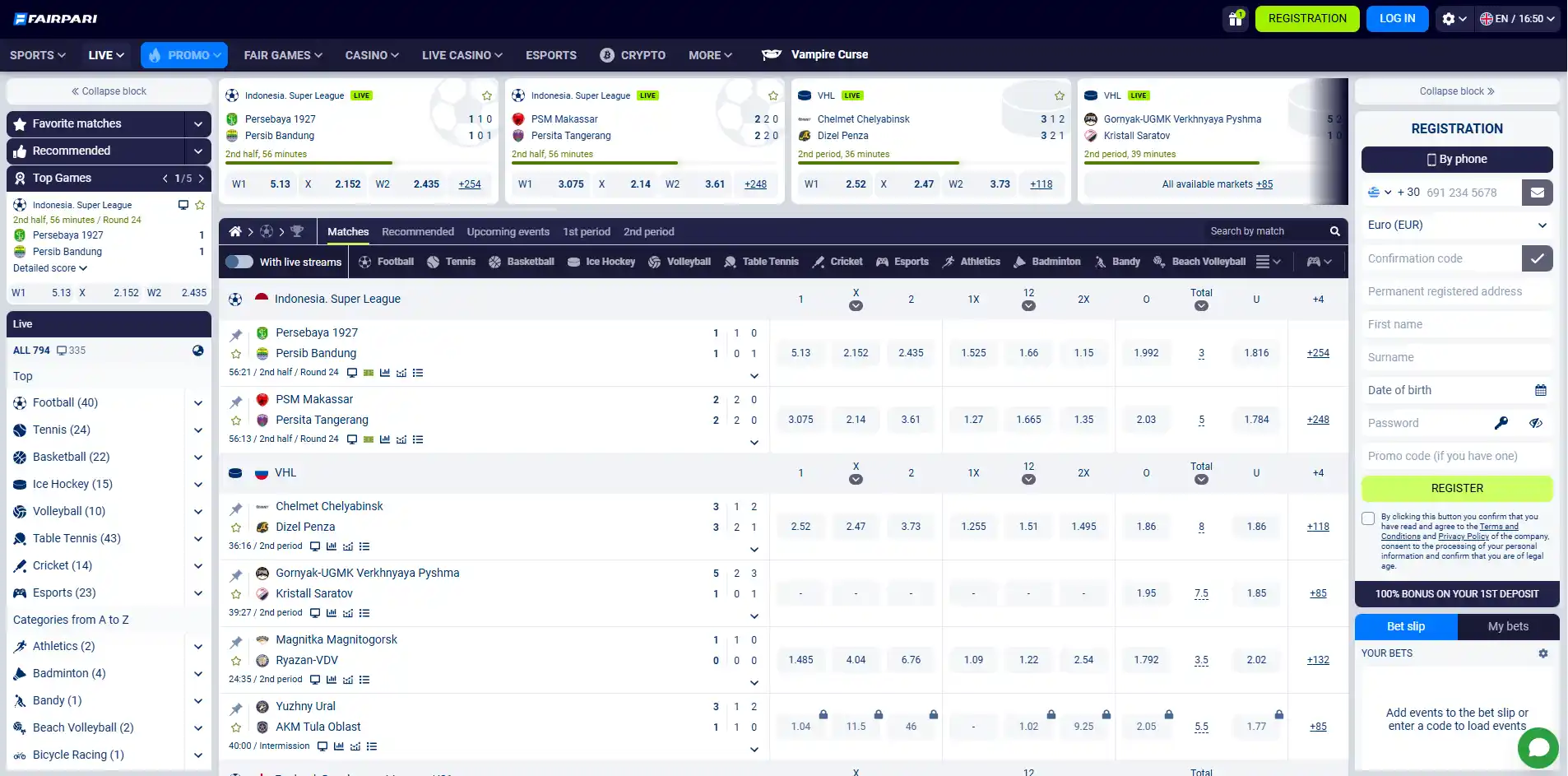Image resolution: width=1568 pixels, height=776 pixels.
Task: Expand Detailed score in Top Games
Action: (x=50, y=268)
